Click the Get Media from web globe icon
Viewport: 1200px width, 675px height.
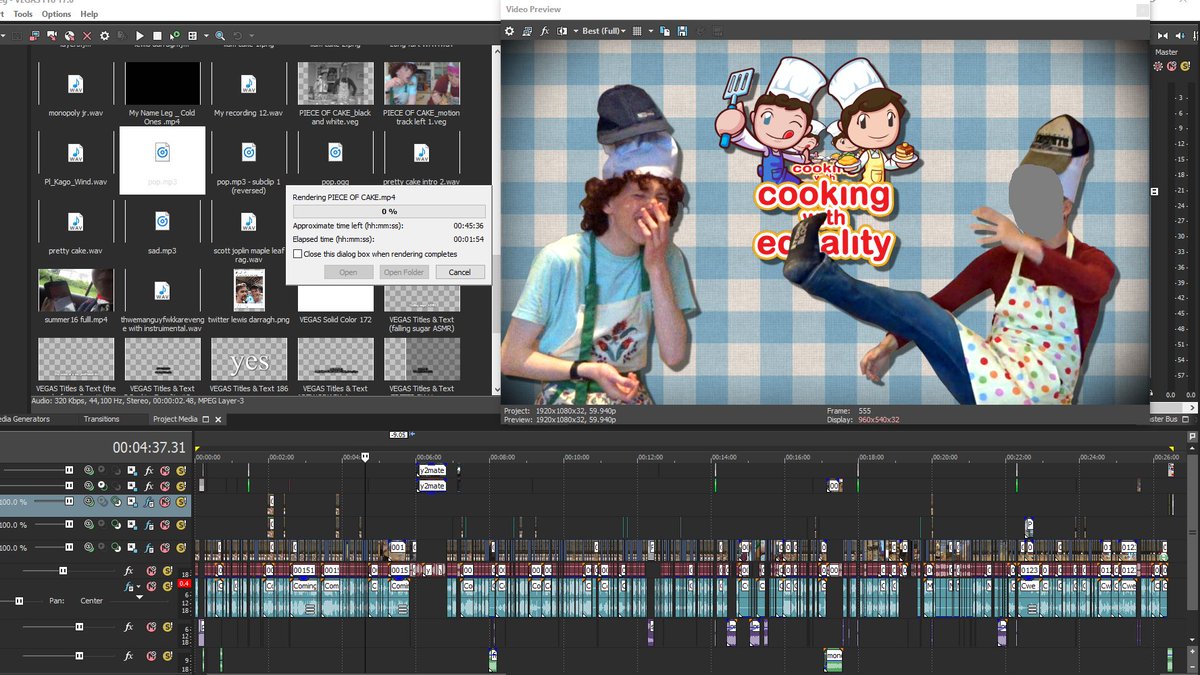click(70, 35)
